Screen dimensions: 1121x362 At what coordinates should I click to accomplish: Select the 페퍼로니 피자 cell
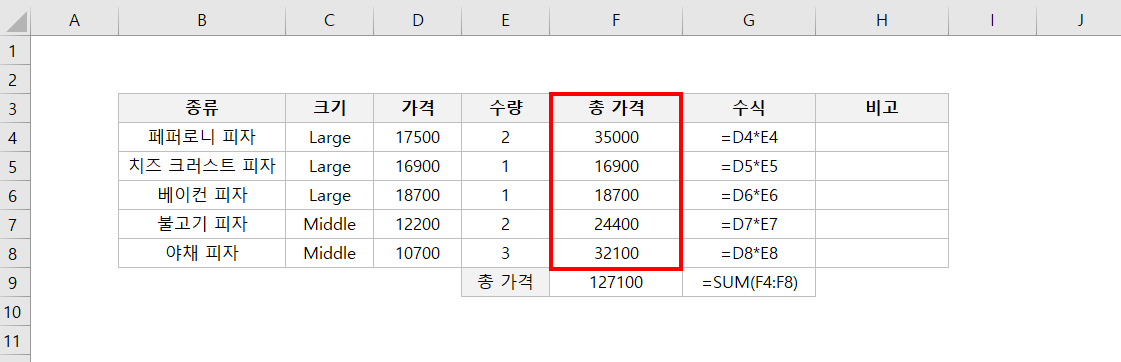pyautogui.click(x=202, y=137)
